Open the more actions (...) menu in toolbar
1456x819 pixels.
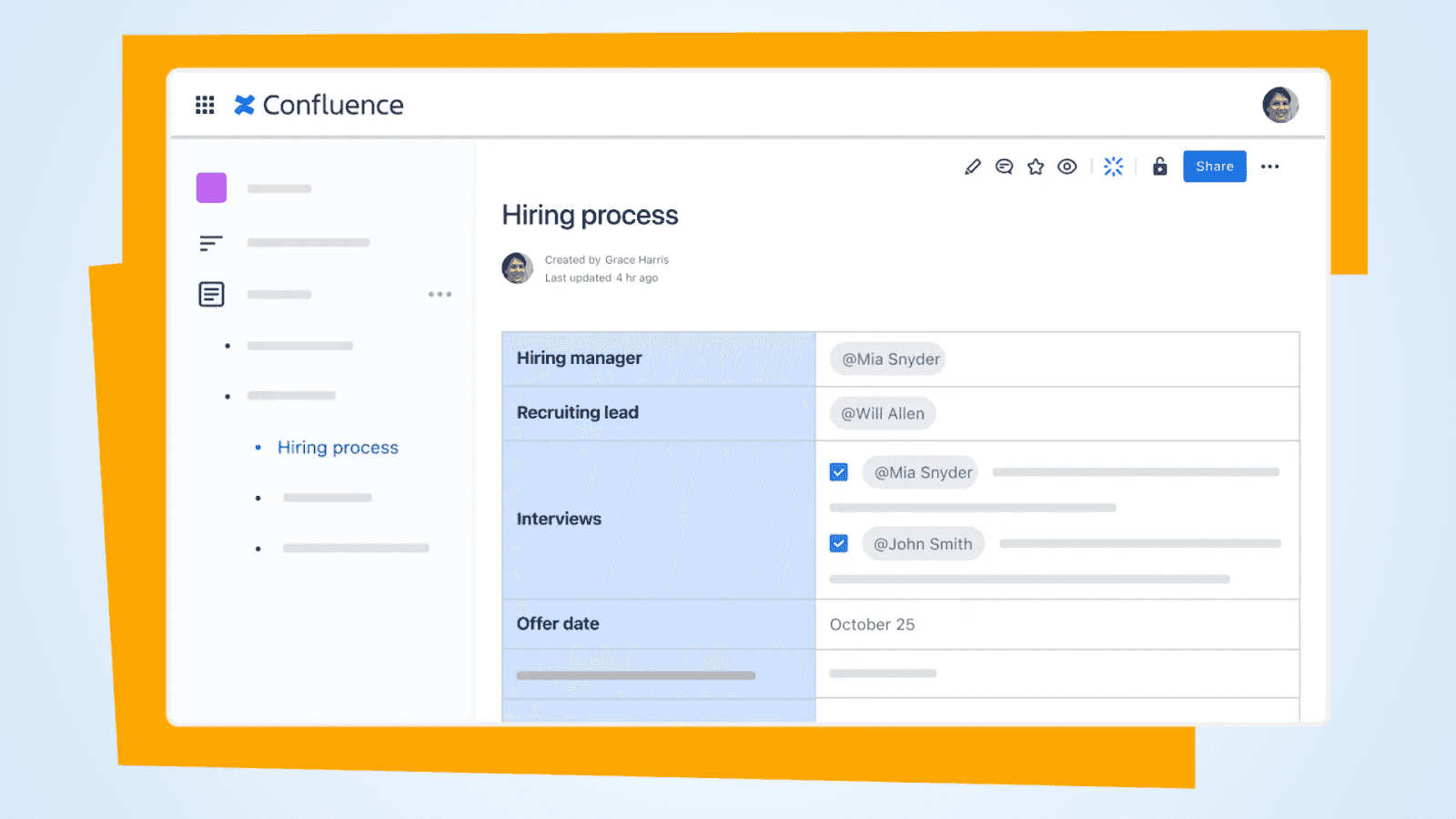click(1270, 167)
